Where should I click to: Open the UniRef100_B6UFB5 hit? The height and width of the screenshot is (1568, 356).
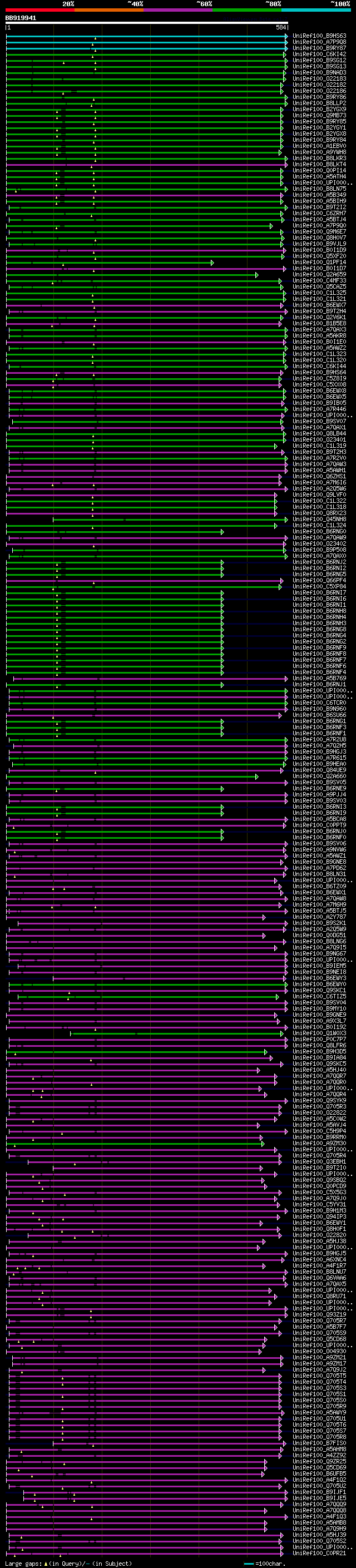point(319,1473)
